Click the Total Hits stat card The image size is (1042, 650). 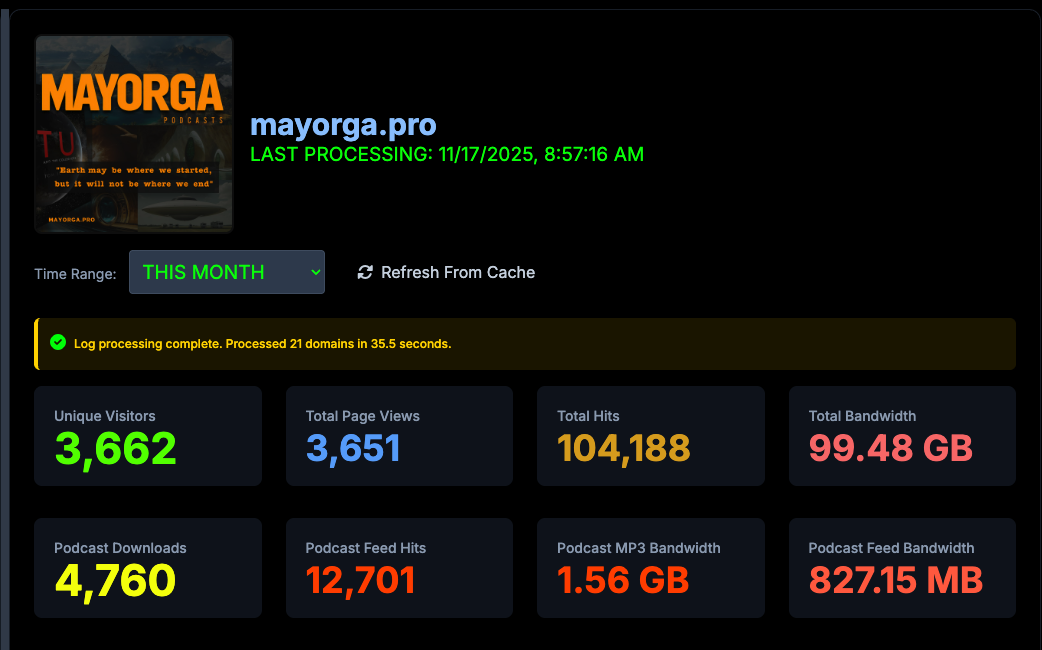click(x=651, y=436)
